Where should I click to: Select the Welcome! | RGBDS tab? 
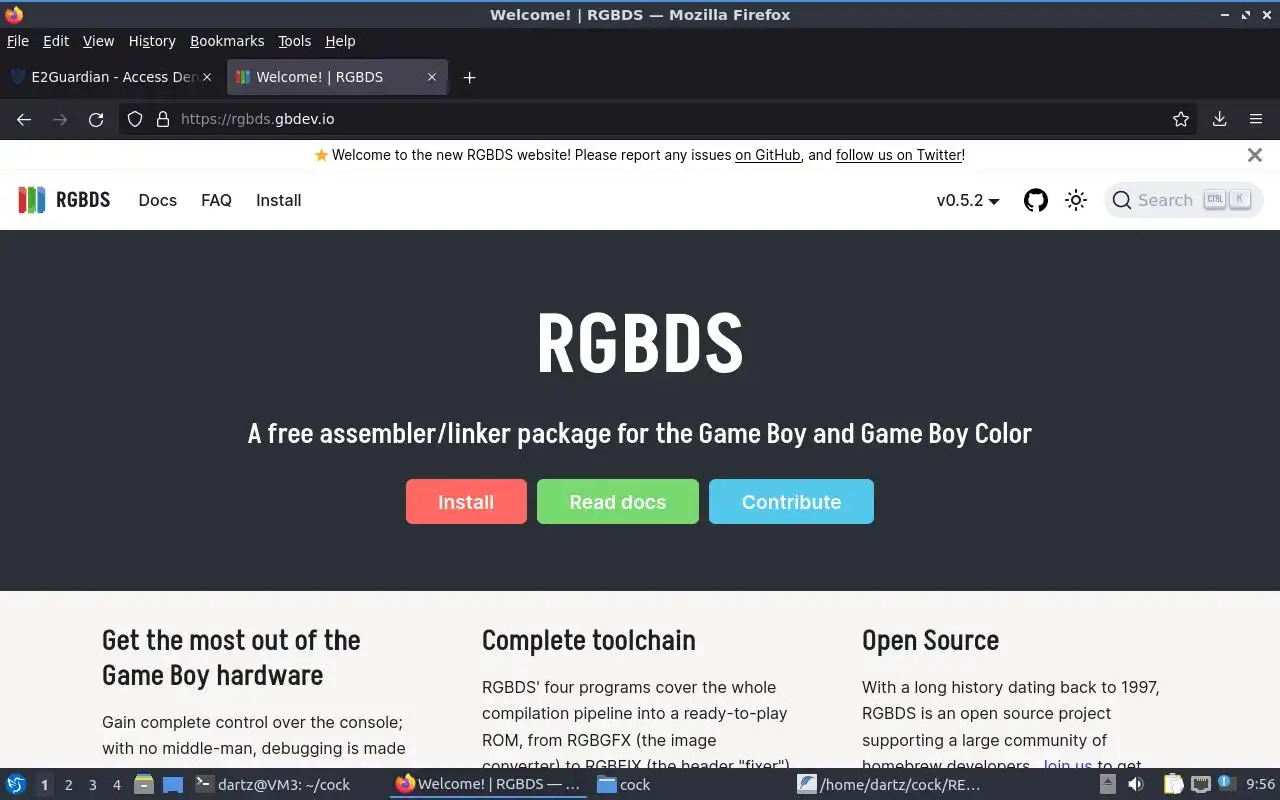point(338,77)
